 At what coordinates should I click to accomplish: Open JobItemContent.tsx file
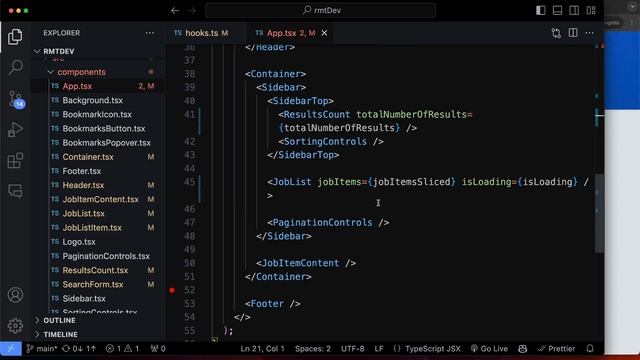coord(98,200)
